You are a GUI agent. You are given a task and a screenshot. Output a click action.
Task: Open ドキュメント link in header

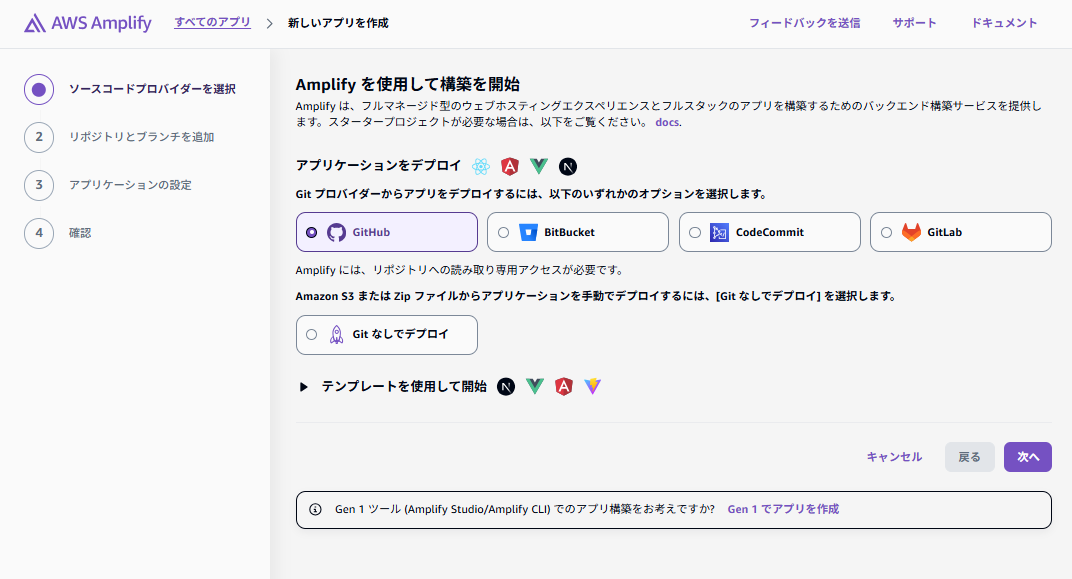(1004, 23)
